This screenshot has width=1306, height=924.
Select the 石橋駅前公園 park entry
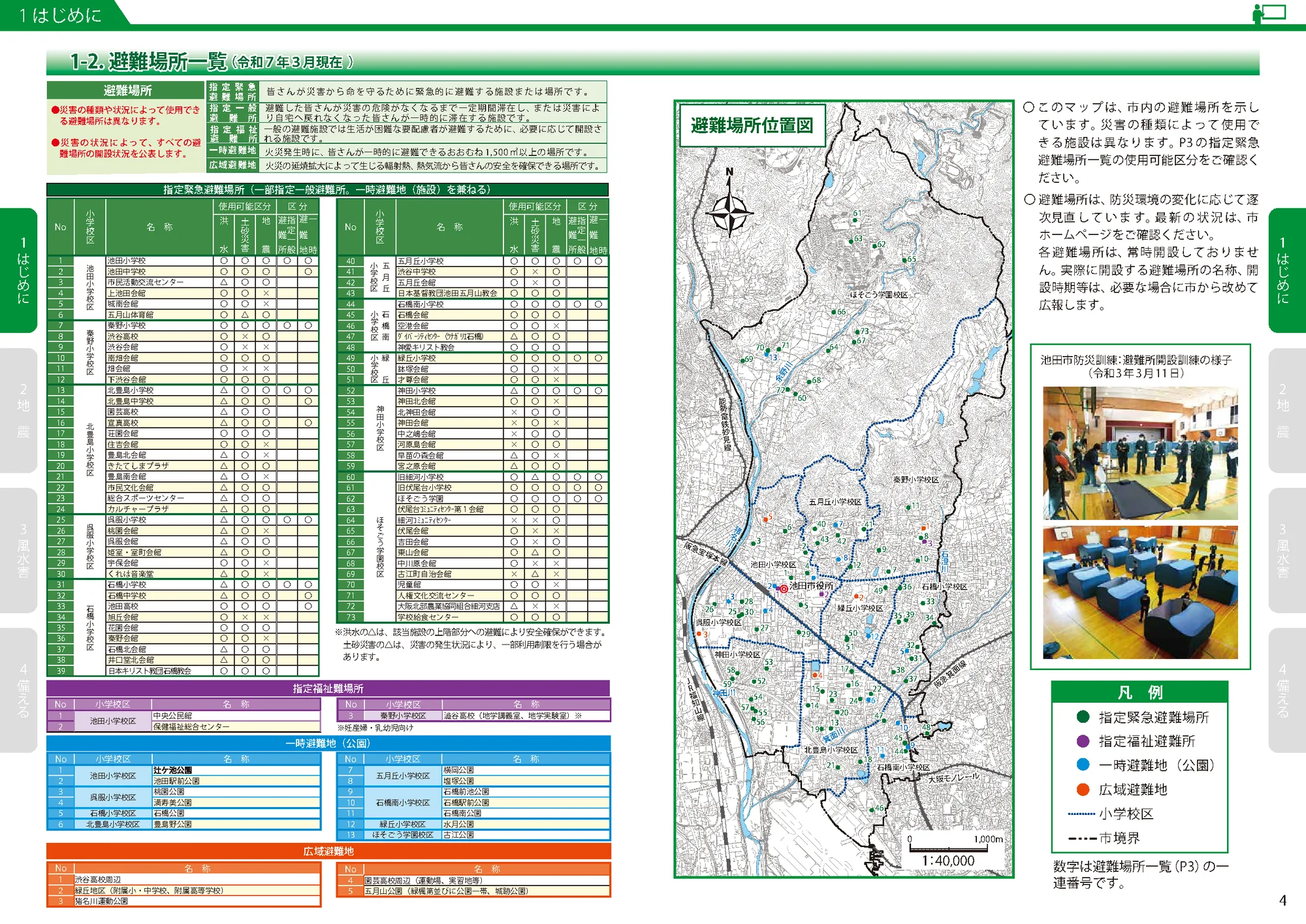(466, 803)
